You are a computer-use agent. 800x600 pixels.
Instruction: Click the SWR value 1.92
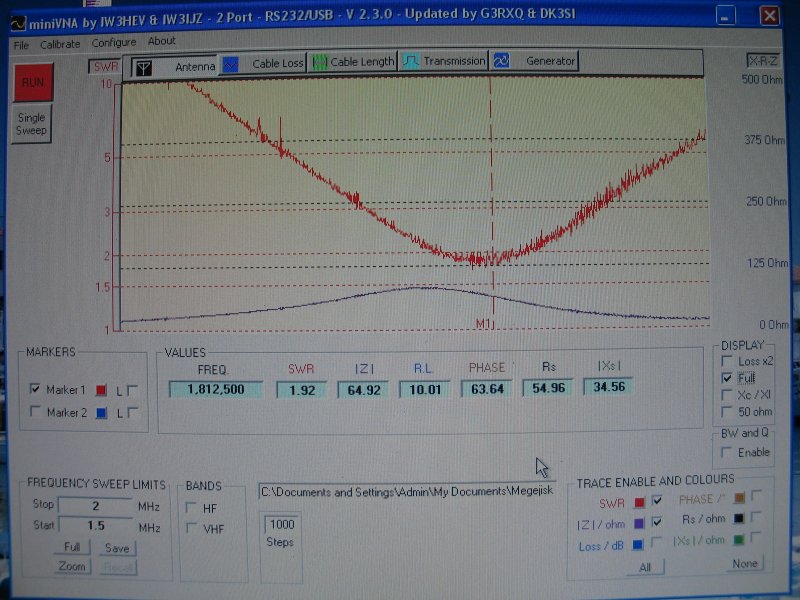click(302, 390)
